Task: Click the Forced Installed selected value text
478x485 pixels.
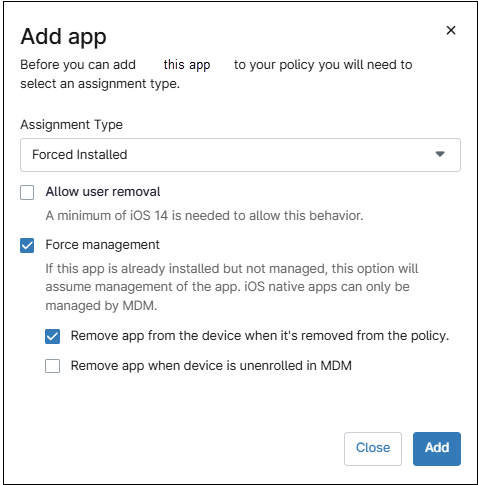Action: [80, 155]
